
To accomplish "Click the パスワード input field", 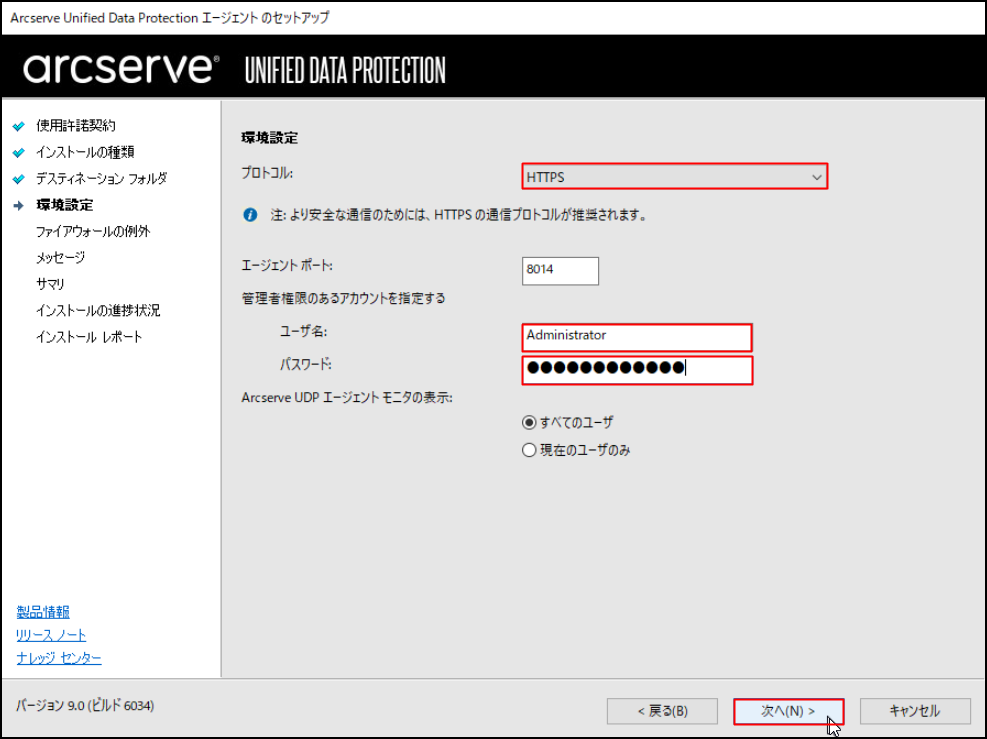I will tap(637, 370).
